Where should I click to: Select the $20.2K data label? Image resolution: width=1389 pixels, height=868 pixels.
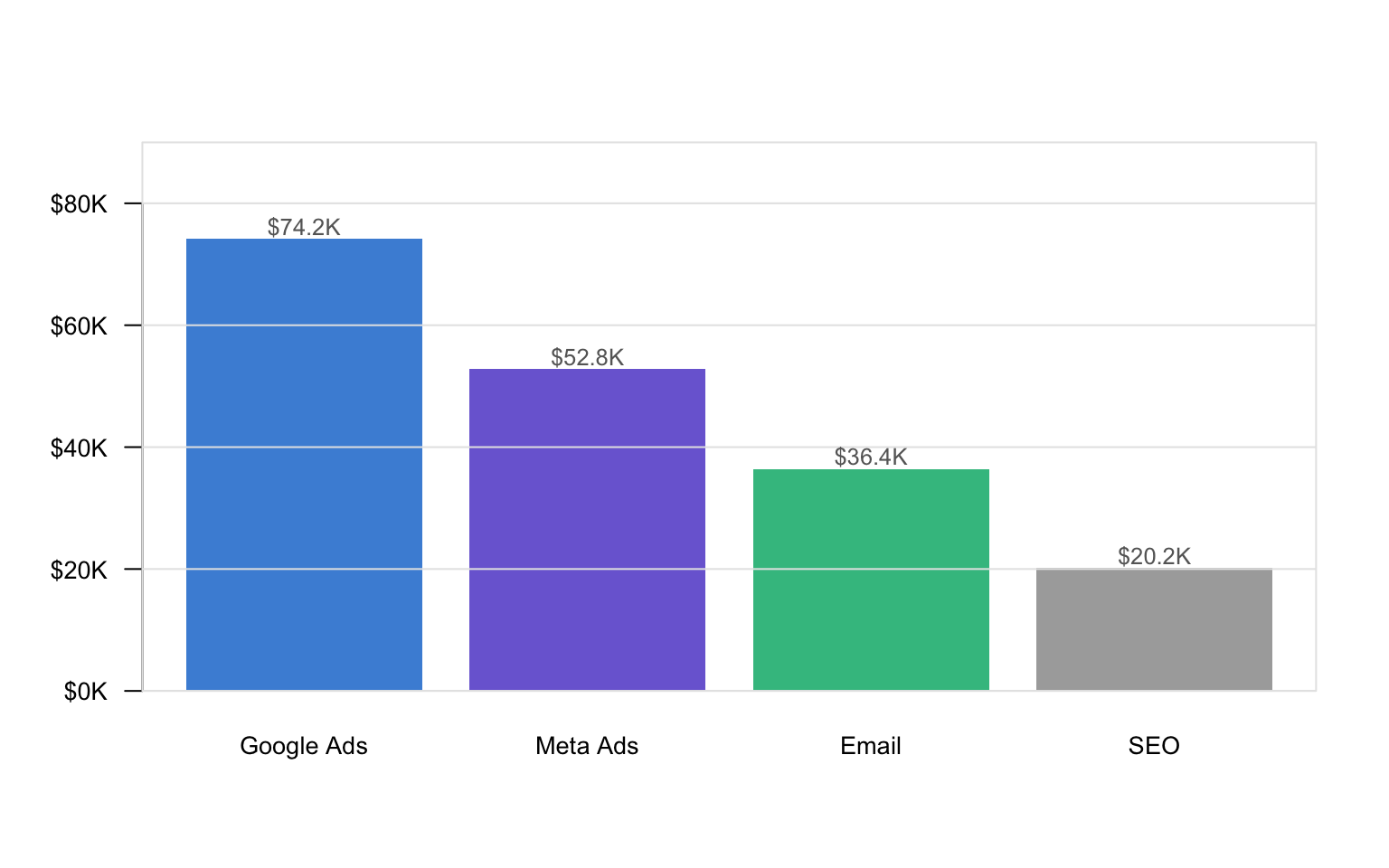1154,556
